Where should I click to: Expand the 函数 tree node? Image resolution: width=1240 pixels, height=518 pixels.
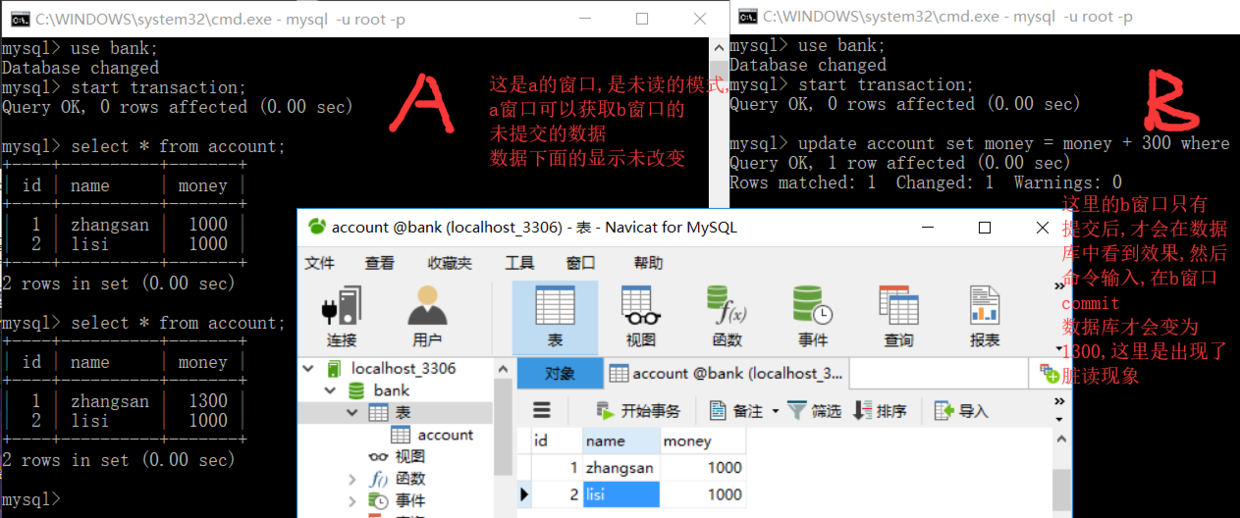(x=352, y=479)
